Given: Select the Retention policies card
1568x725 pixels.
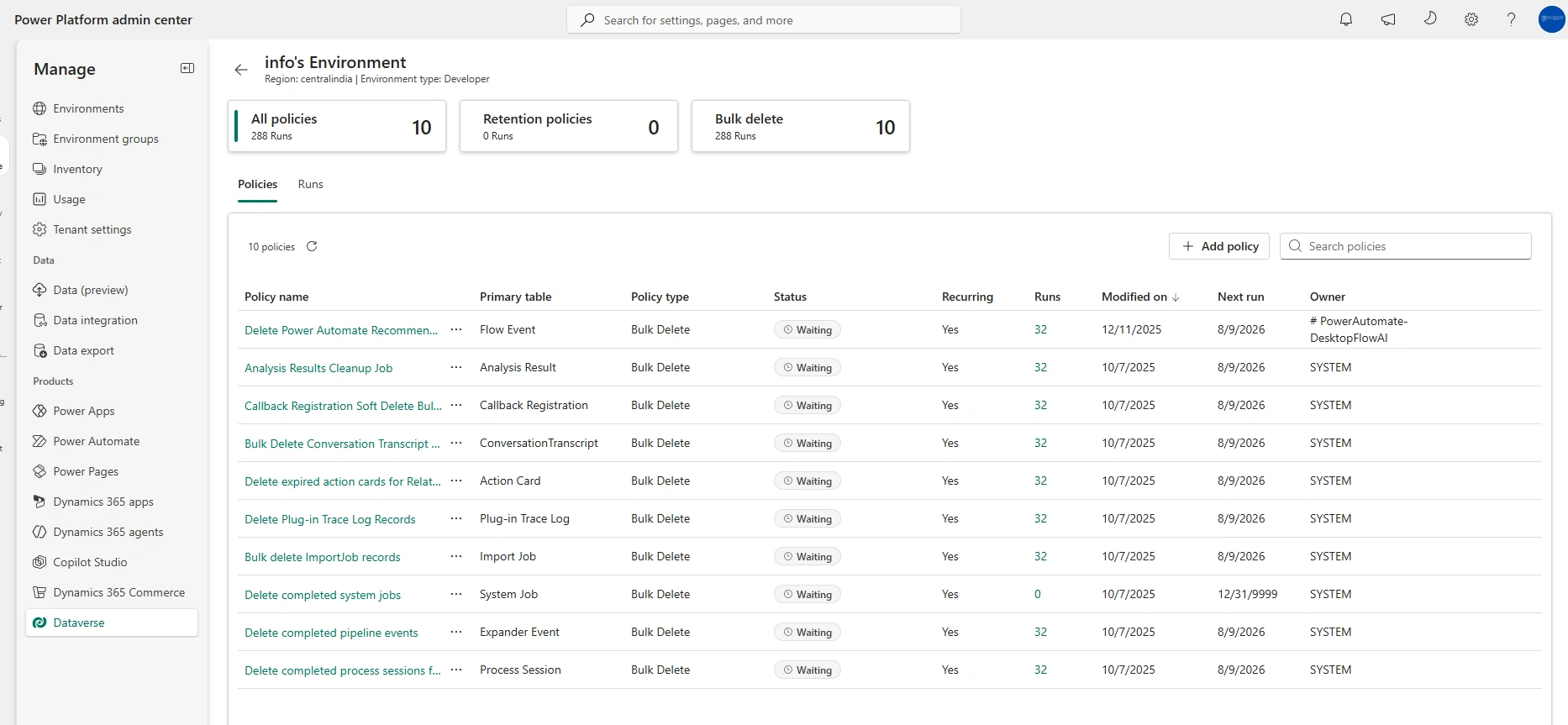Looking at the screenshot, I should 569,126.
